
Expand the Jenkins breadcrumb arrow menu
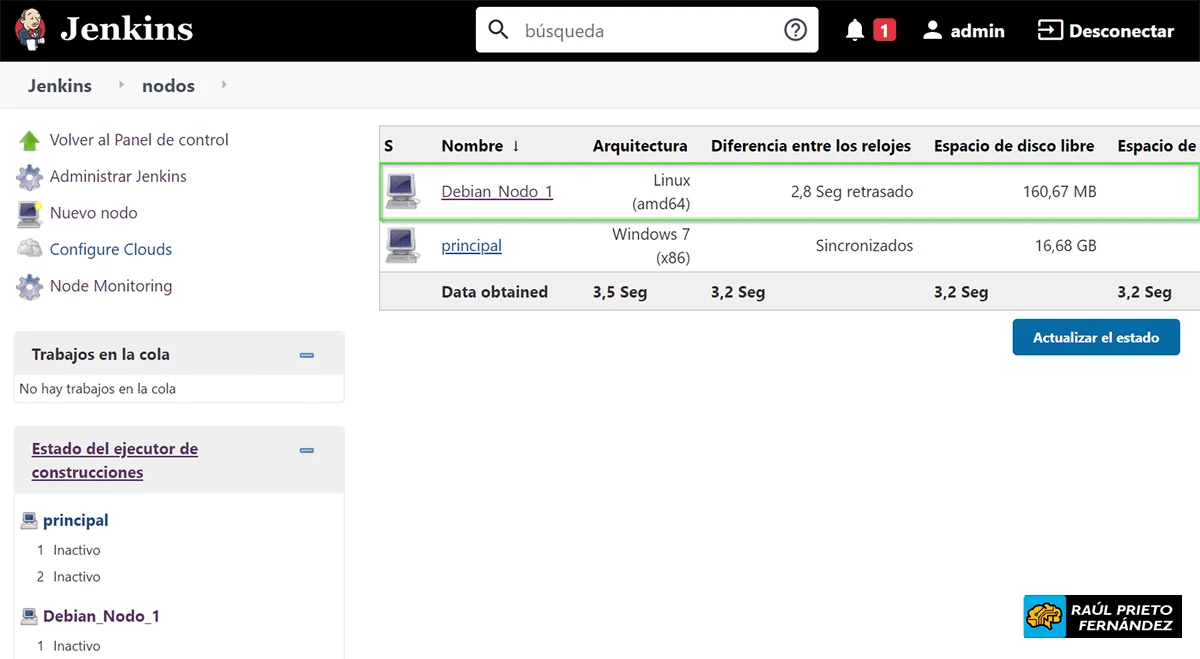(121, 85)
